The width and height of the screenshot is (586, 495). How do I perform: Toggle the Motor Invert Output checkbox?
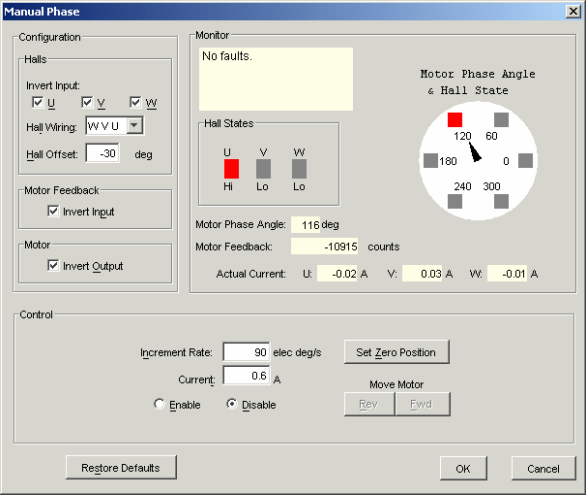pyautogui.click(x=53, y=265)
